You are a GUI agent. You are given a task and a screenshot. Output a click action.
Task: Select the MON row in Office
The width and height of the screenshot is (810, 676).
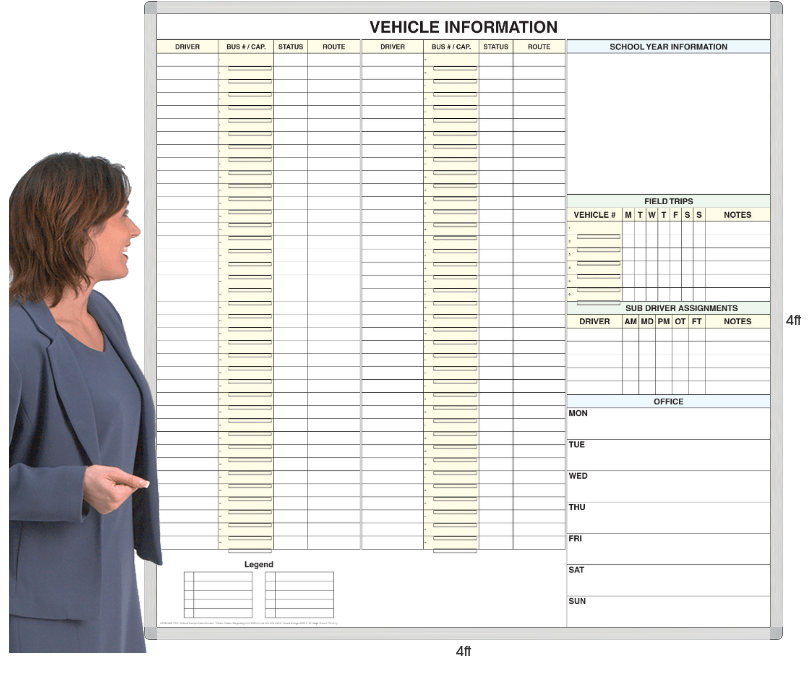pyautogui.click(x=578, y=413)
